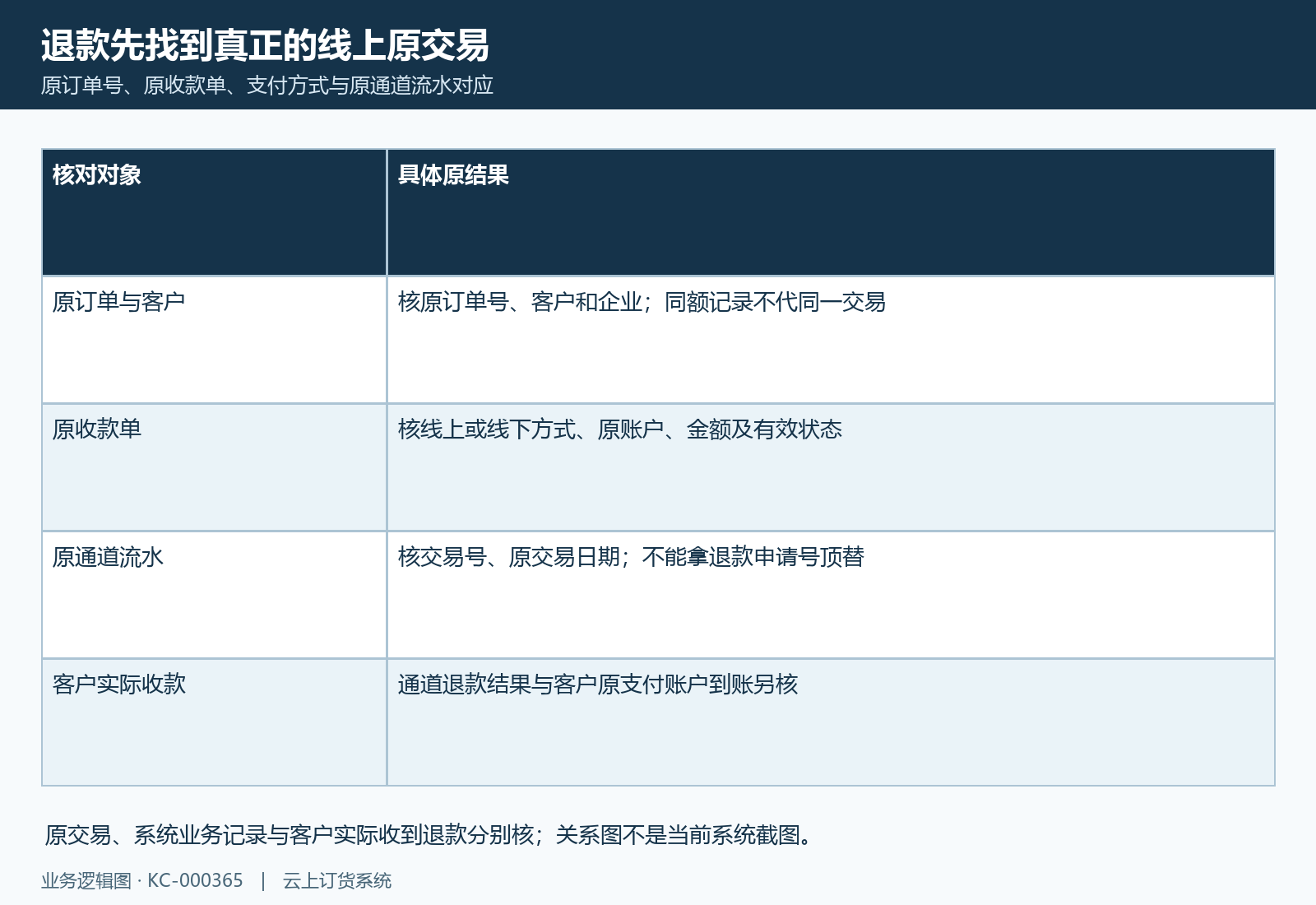Select the 原通道流水 row label
The image size is (1316, 905).
pos(214,595)
